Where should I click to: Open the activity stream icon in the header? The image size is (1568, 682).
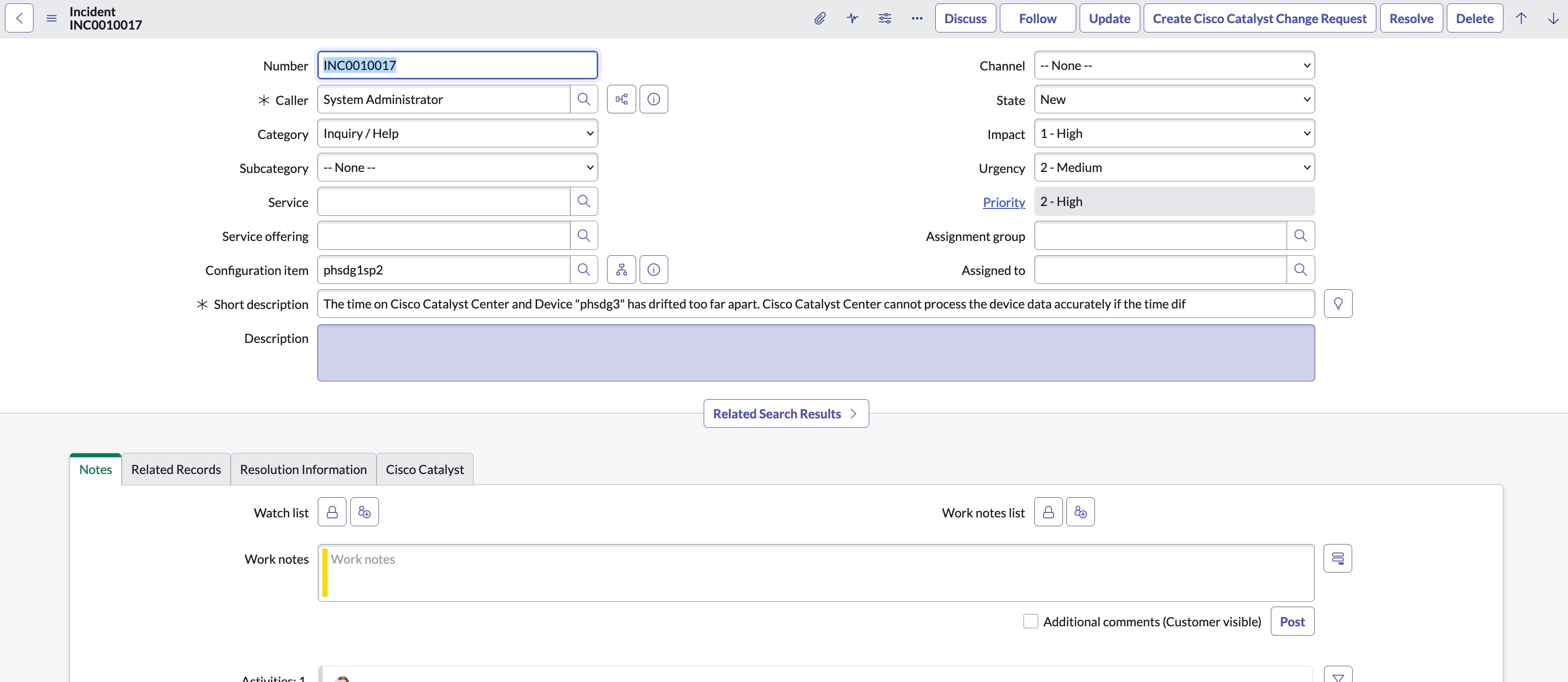point(852,18)
